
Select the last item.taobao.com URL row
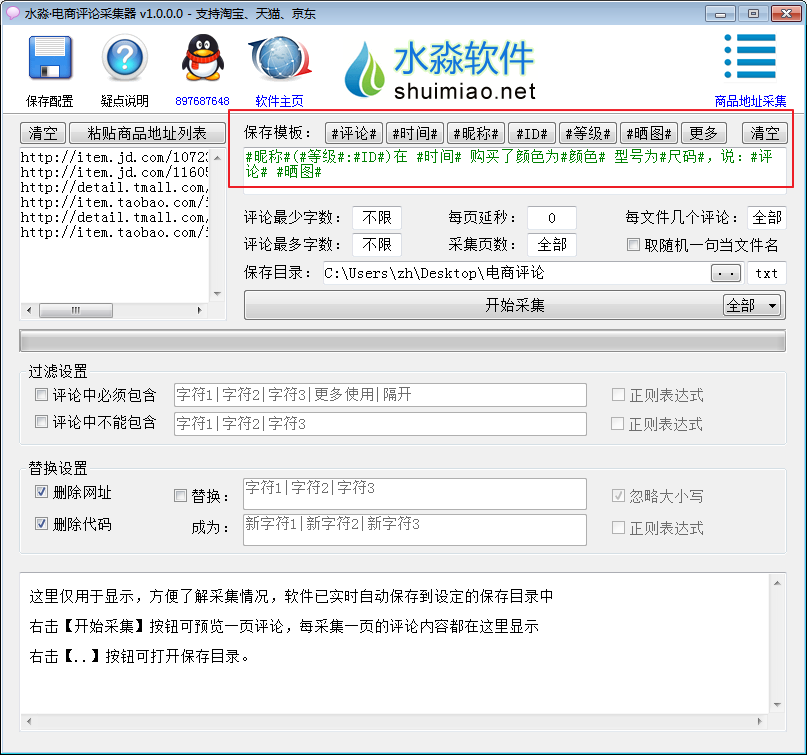114,233
